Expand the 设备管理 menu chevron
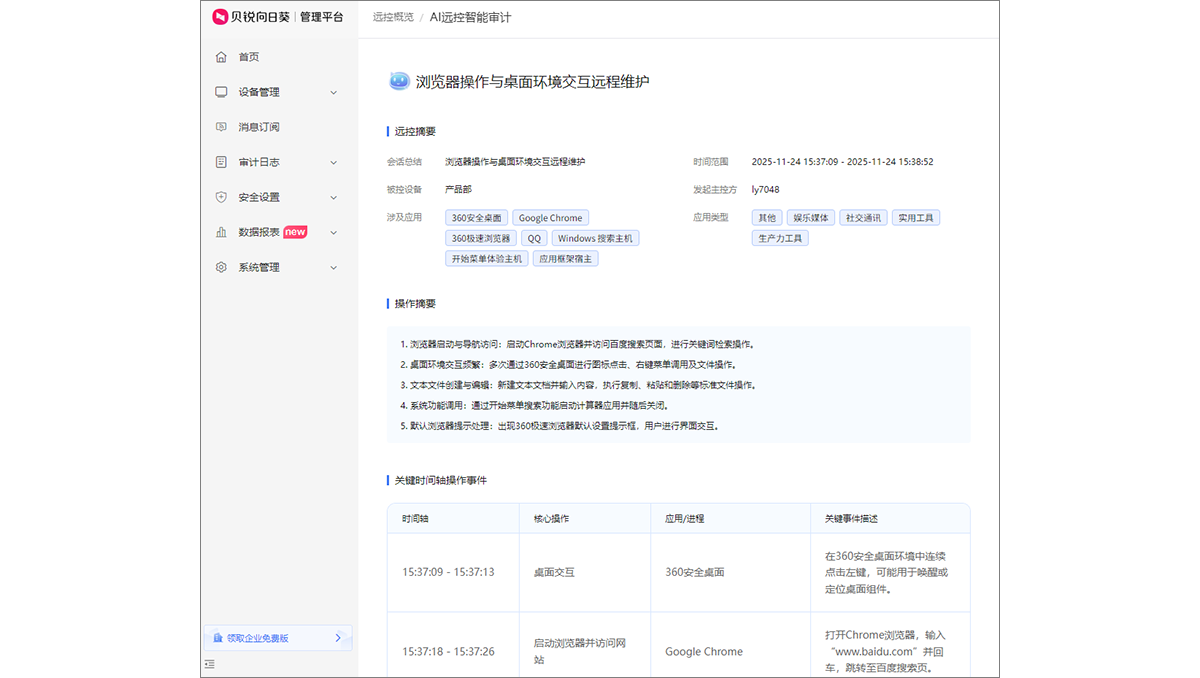This screenshot has height=678, width=1200. click(334, 91)
